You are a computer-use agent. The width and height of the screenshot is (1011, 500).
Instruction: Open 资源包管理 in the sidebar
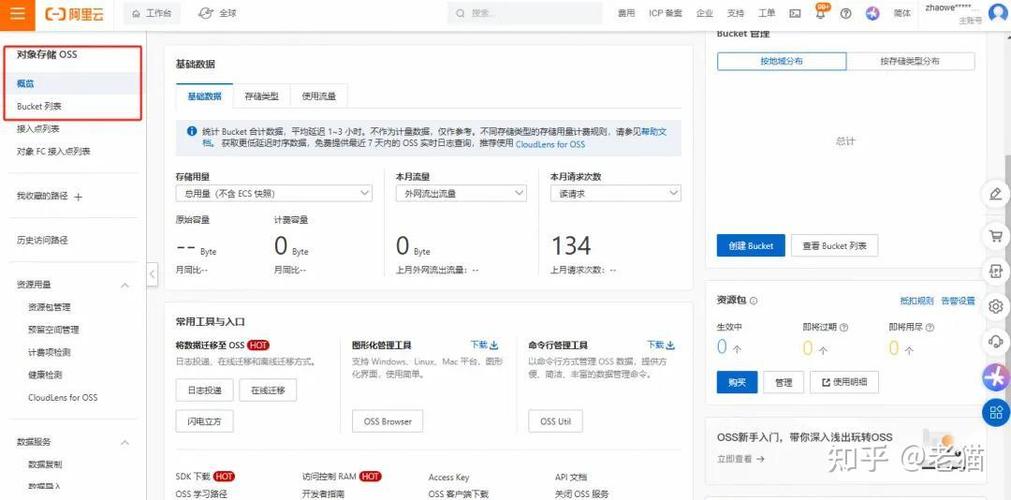point(50,308)
